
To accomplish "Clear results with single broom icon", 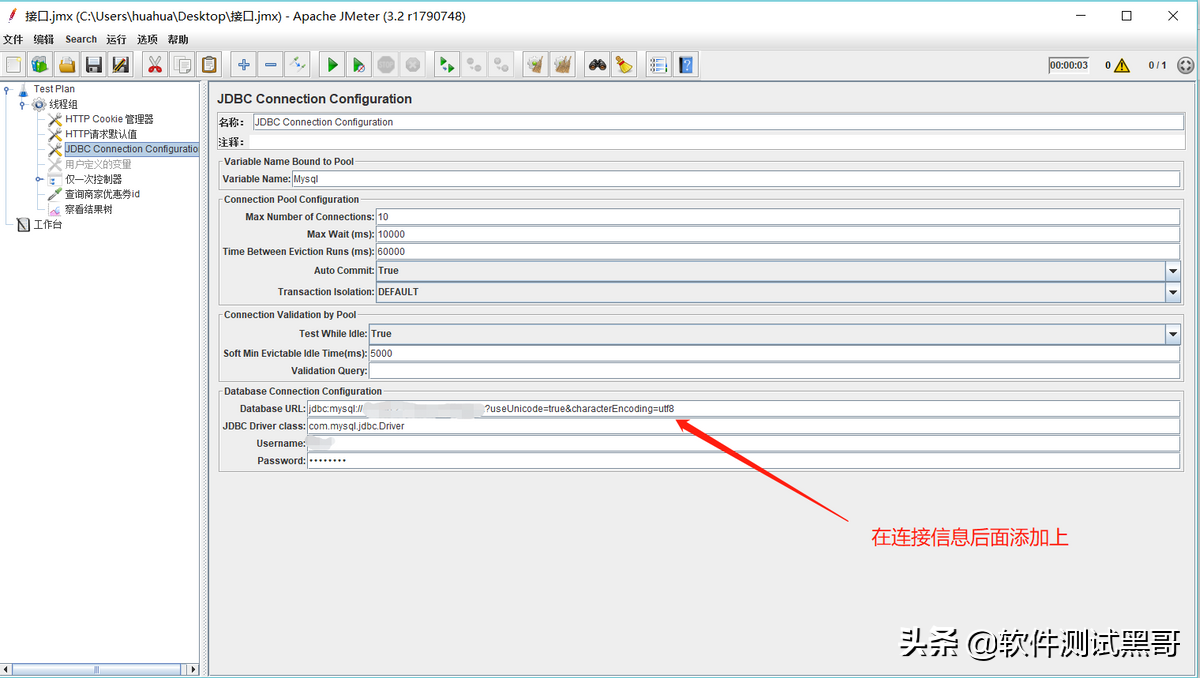I will pyautogui.click(x=535, y=65).
